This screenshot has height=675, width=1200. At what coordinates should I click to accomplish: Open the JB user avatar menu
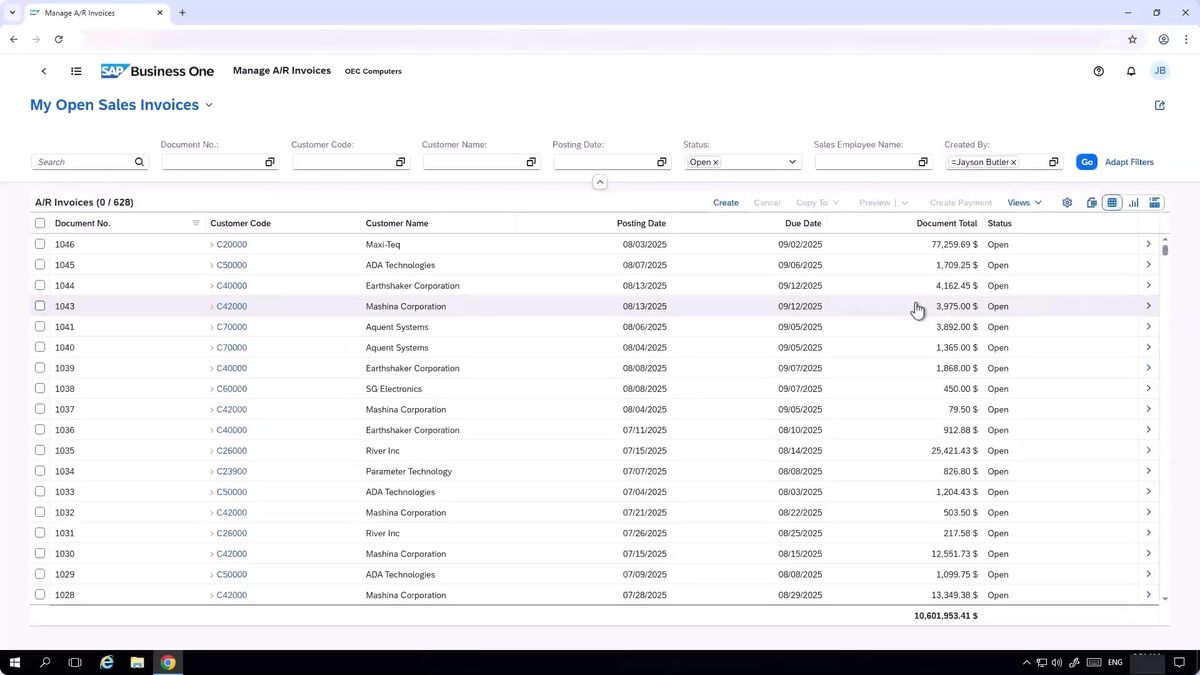tap(1160, 71)
